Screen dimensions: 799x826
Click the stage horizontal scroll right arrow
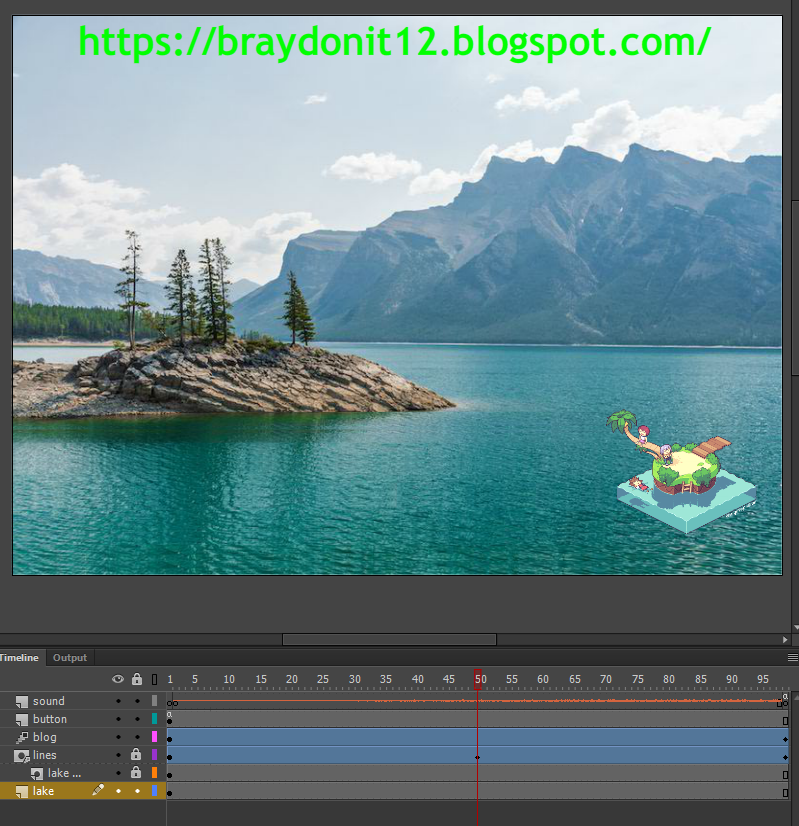[785, 640]
